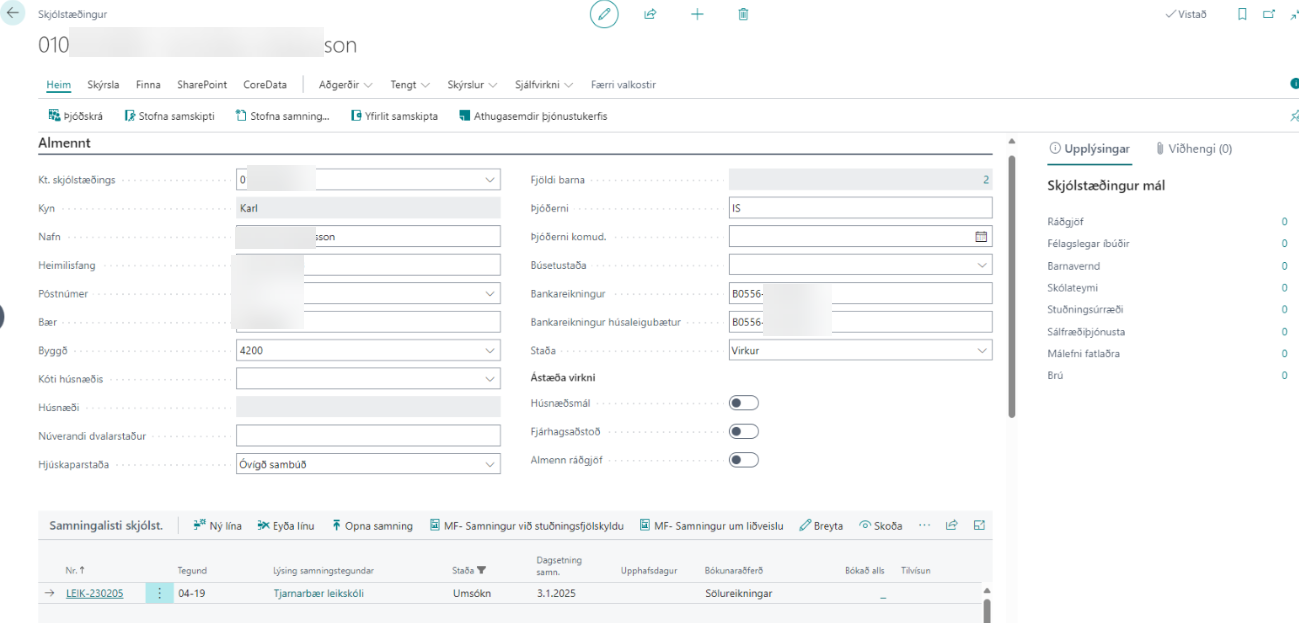
Task: Click the trash delete icon
Action: [743, 14]
